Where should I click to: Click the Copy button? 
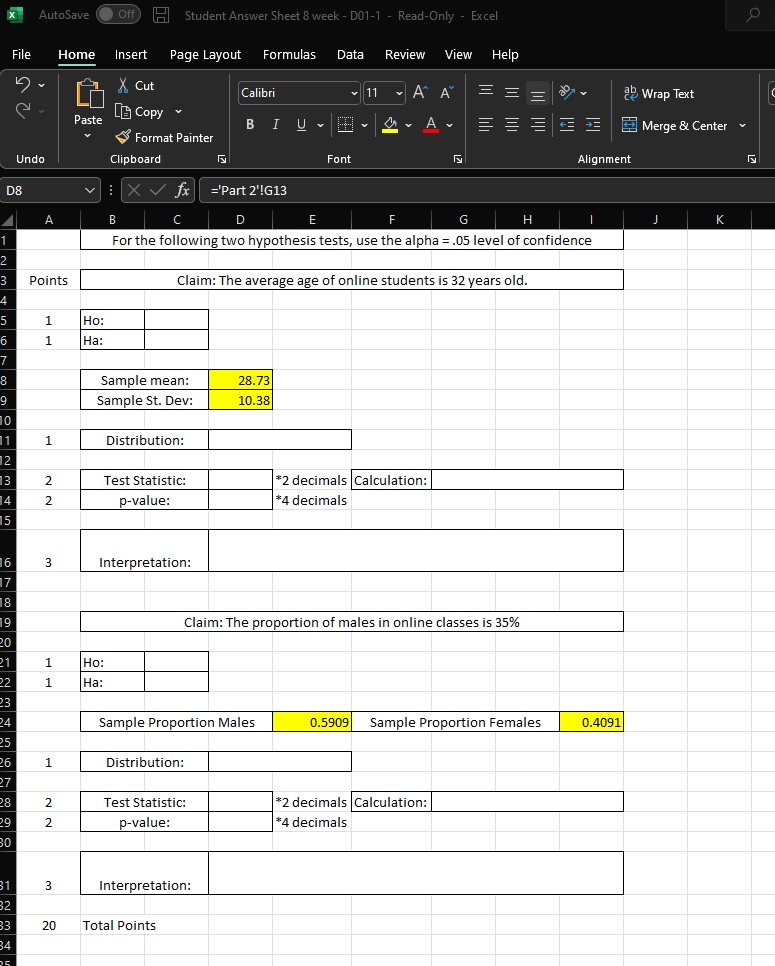(140, 112)
